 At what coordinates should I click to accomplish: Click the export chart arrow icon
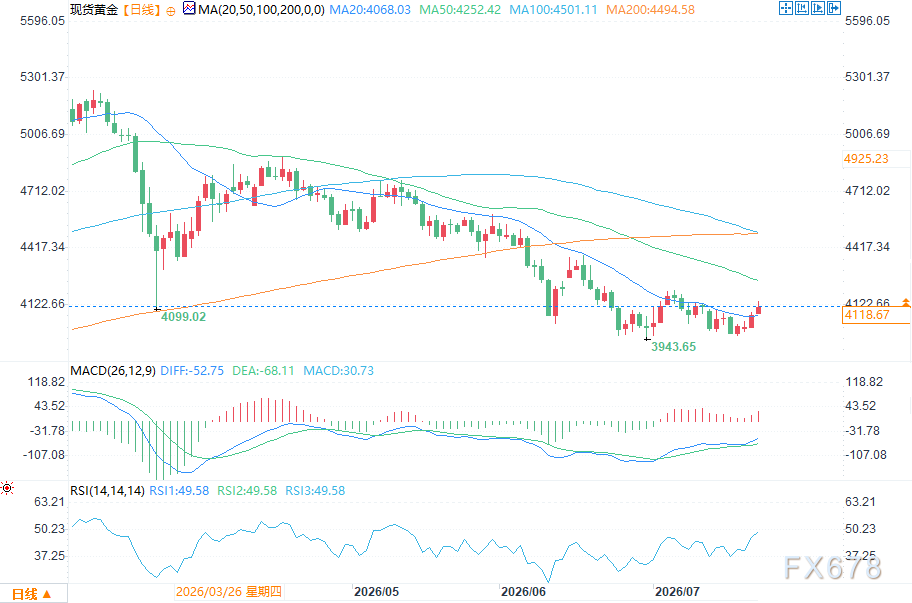click(834, 8)
